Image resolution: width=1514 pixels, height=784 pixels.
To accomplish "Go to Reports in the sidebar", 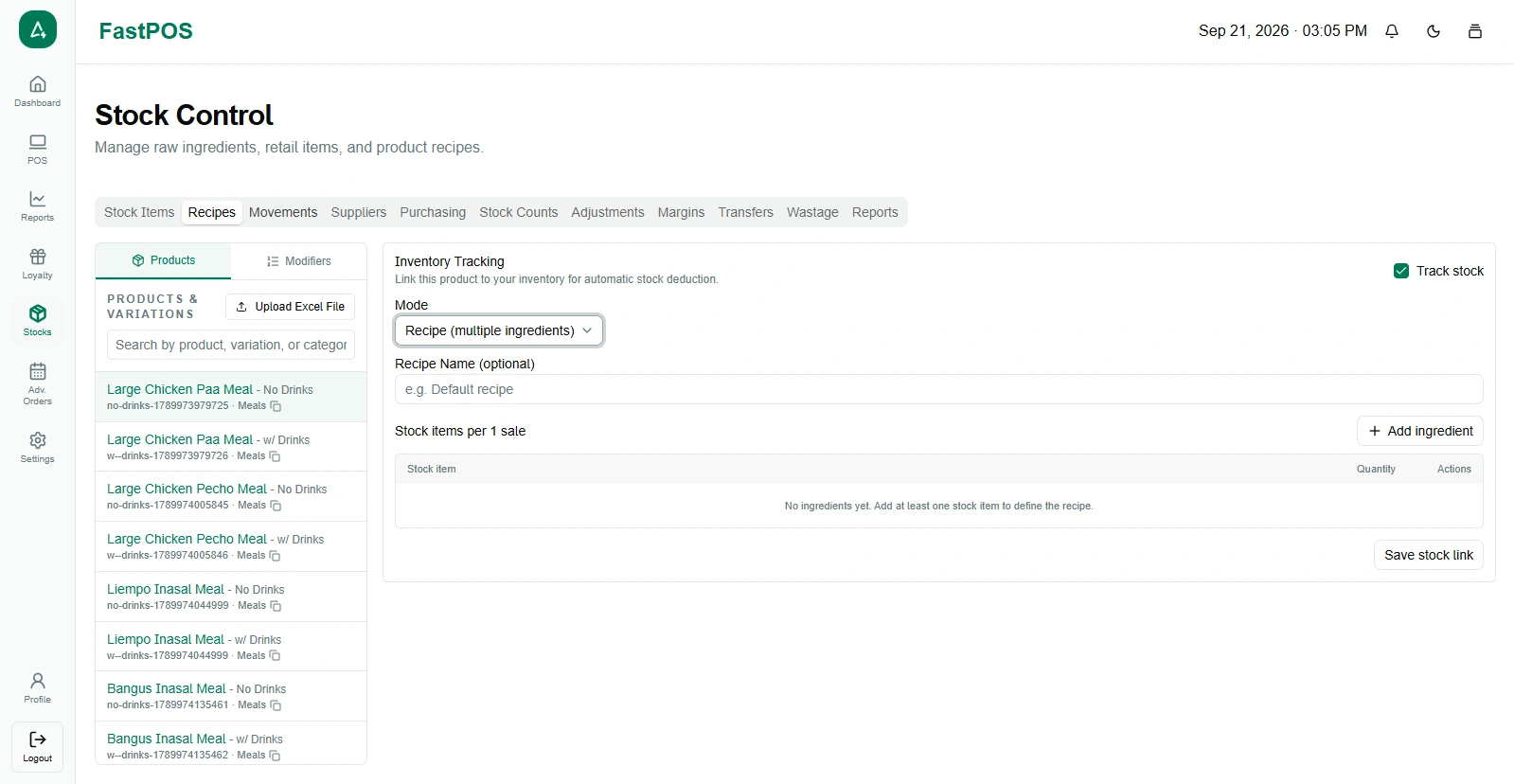I will pyautogui.click(x=37, y=205).
